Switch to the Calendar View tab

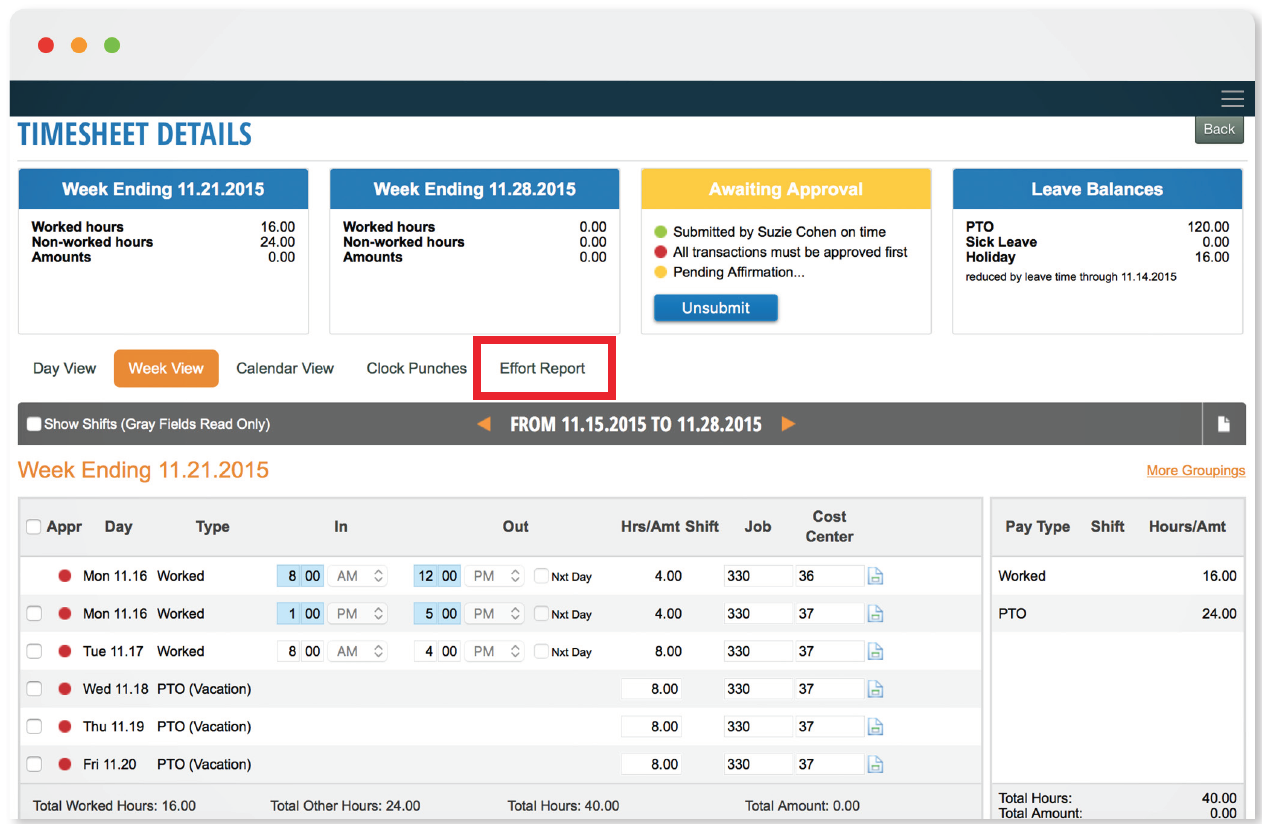285,368
